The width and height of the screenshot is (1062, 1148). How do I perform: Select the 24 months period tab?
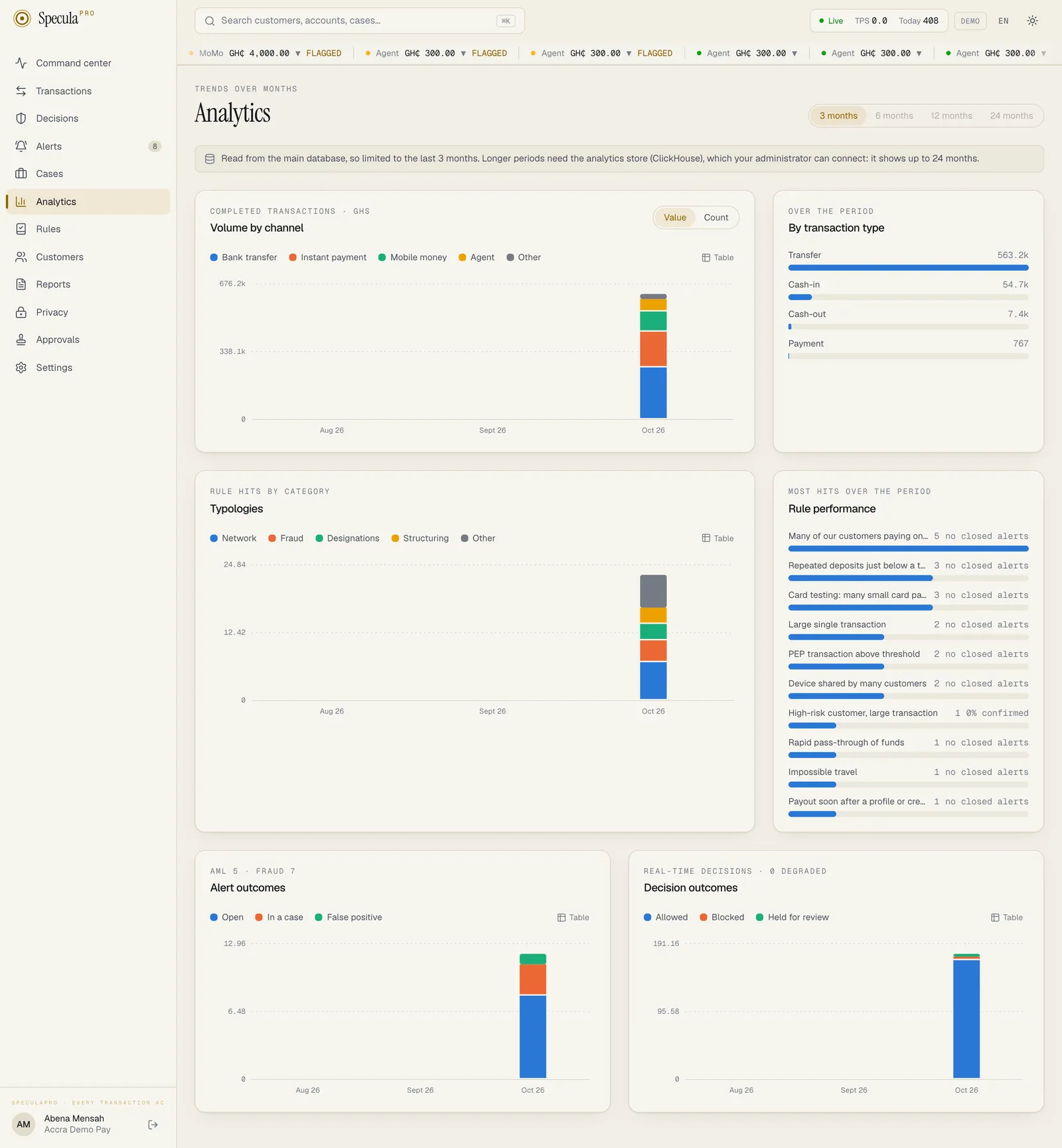[x=1011, y=115]
